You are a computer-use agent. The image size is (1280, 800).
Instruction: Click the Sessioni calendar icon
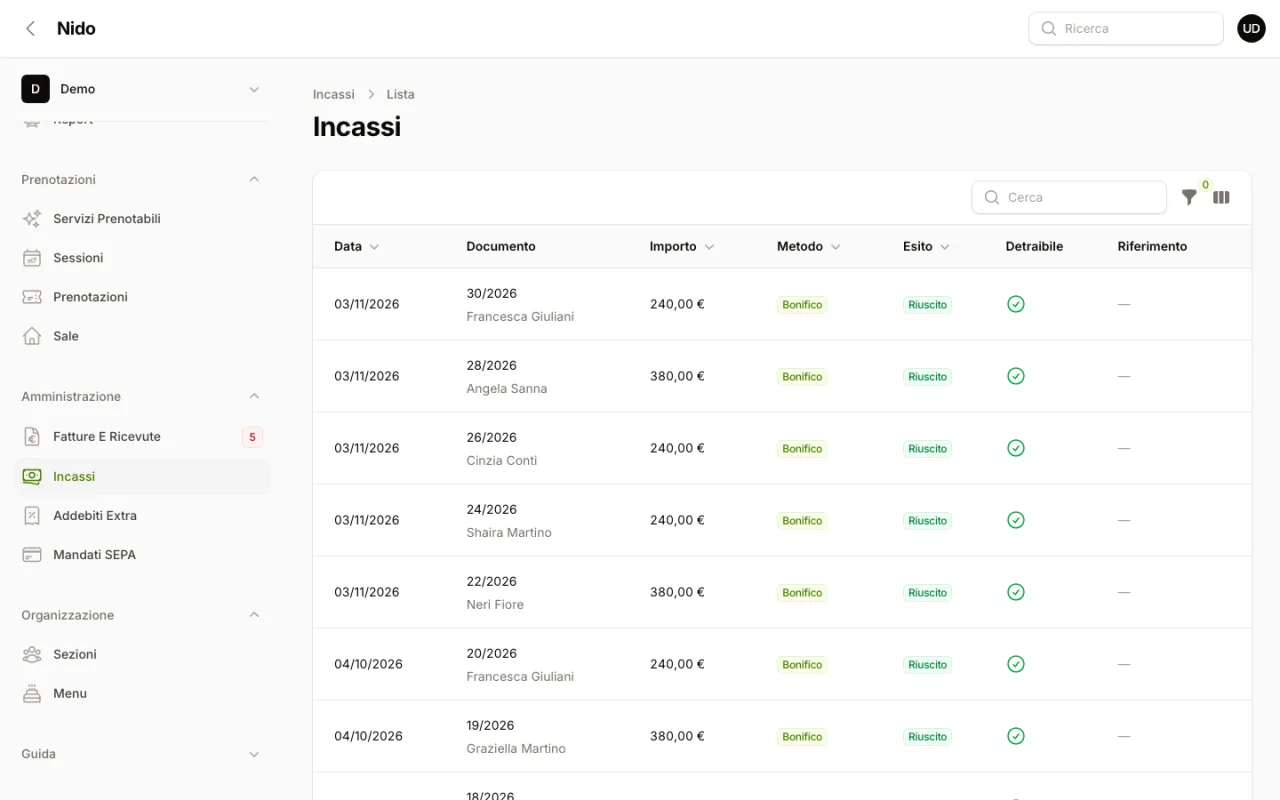tap(32, 257)
